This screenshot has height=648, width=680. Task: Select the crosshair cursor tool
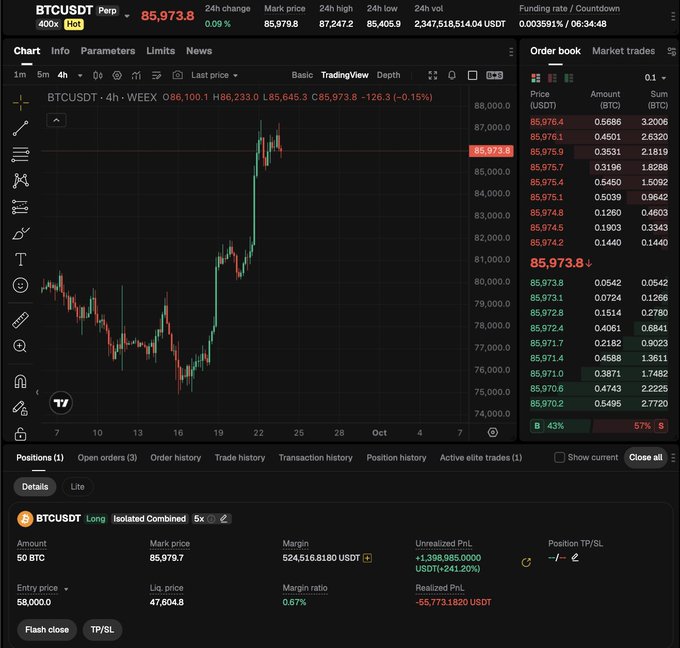(20, 102)
